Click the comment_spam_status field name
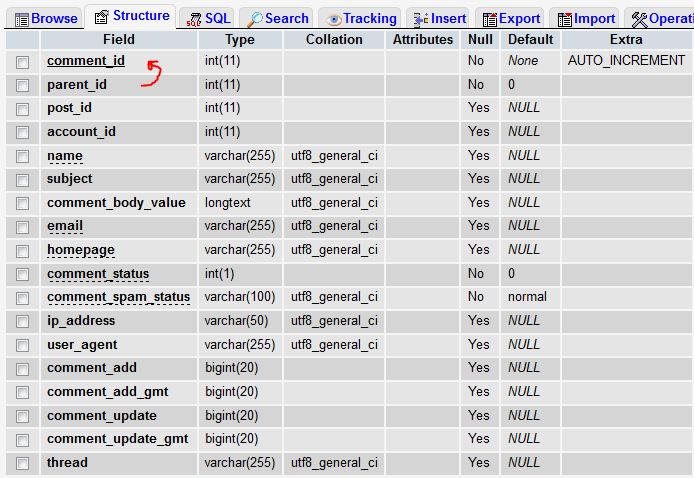 [119, 297]
